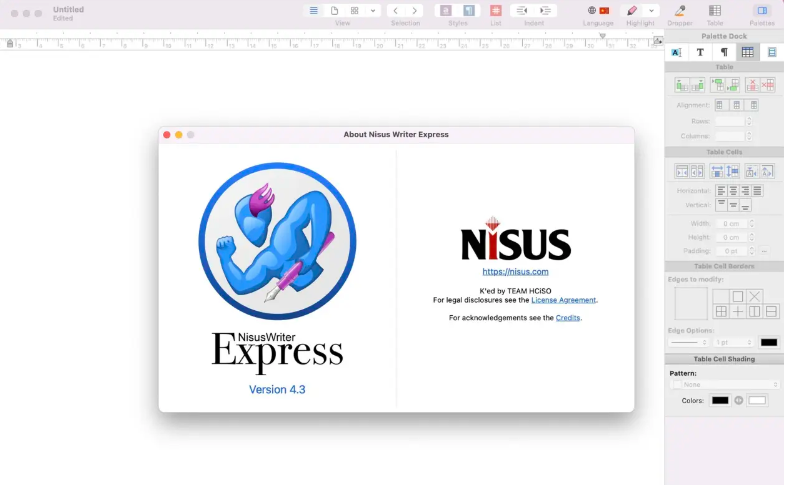Open the View options dropdown arrow
This screenshot has width=786, height=485.
tap(373, 11)
